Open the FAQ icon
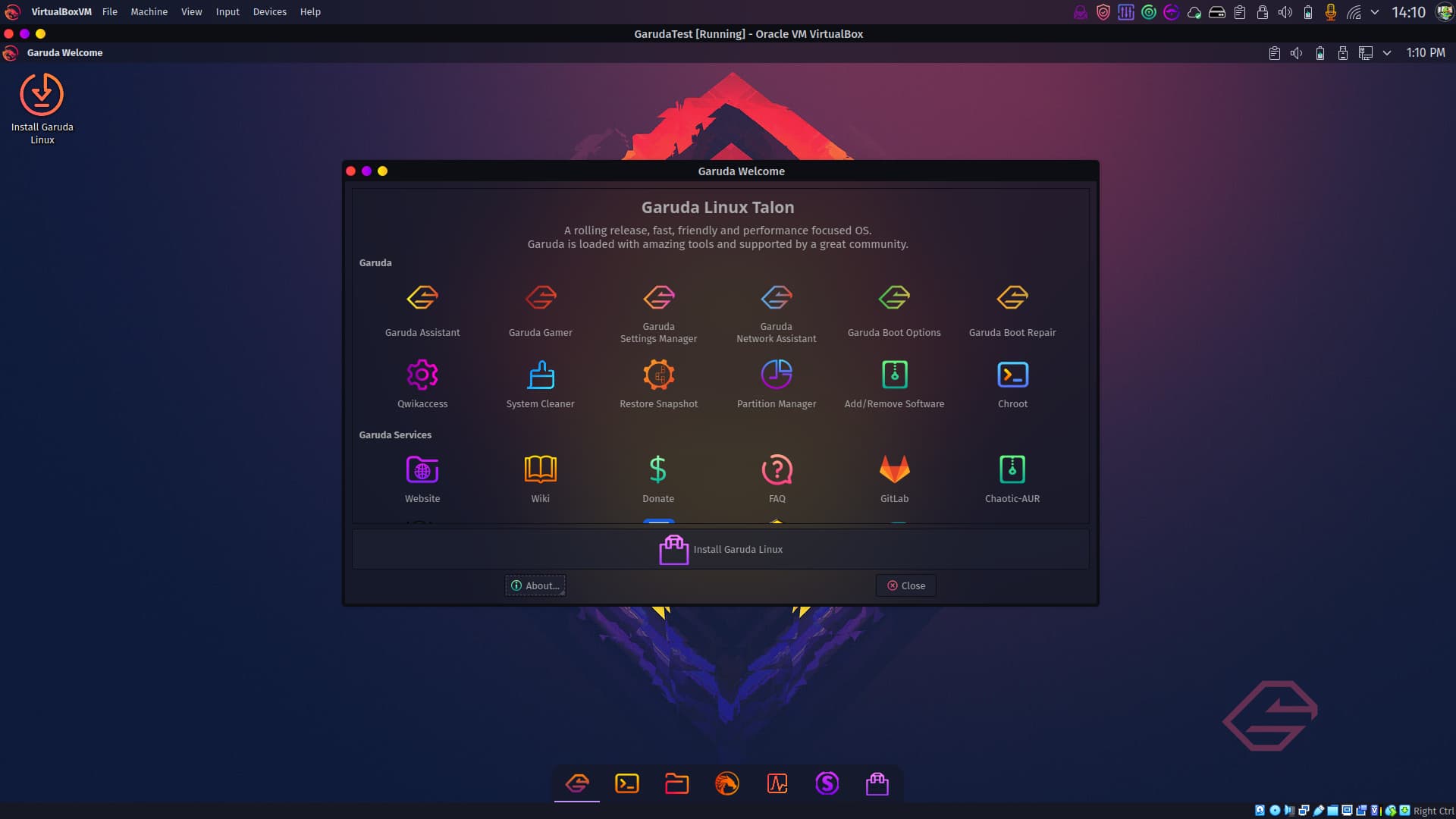Screen dimensions: 1456x819 pos(777,470)
